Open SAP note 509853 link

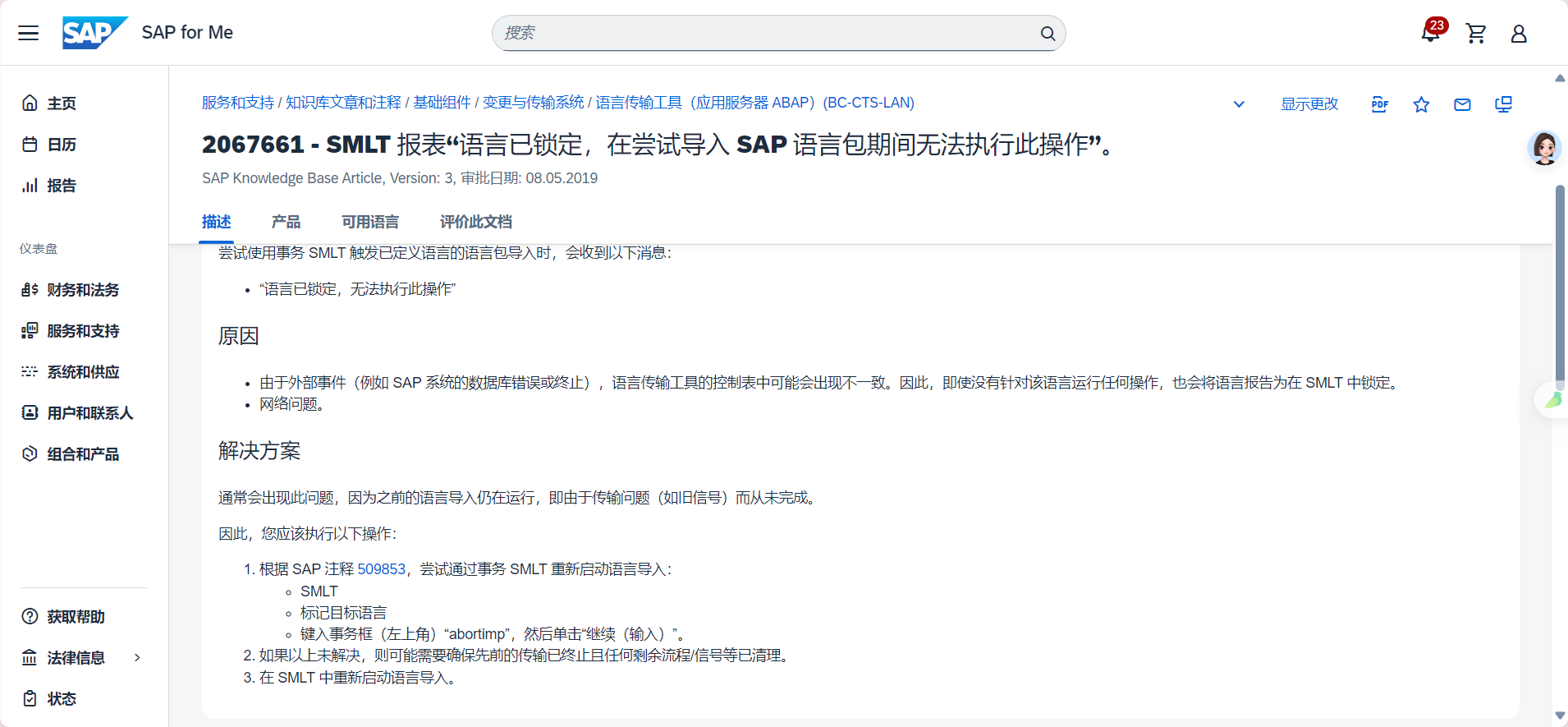[x=382, y=569]
